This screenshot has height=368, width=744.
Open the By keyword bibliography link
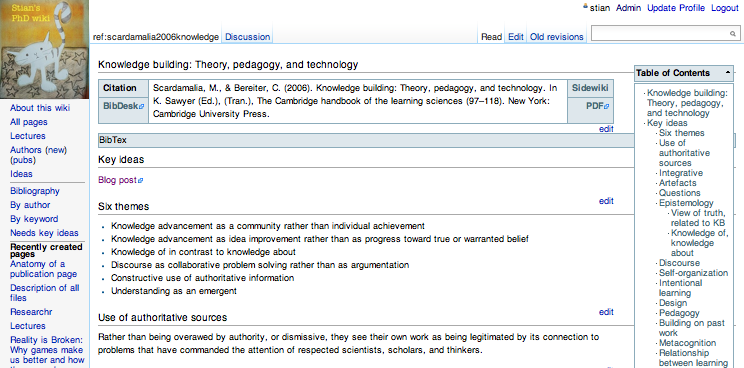tap(34, 219)
